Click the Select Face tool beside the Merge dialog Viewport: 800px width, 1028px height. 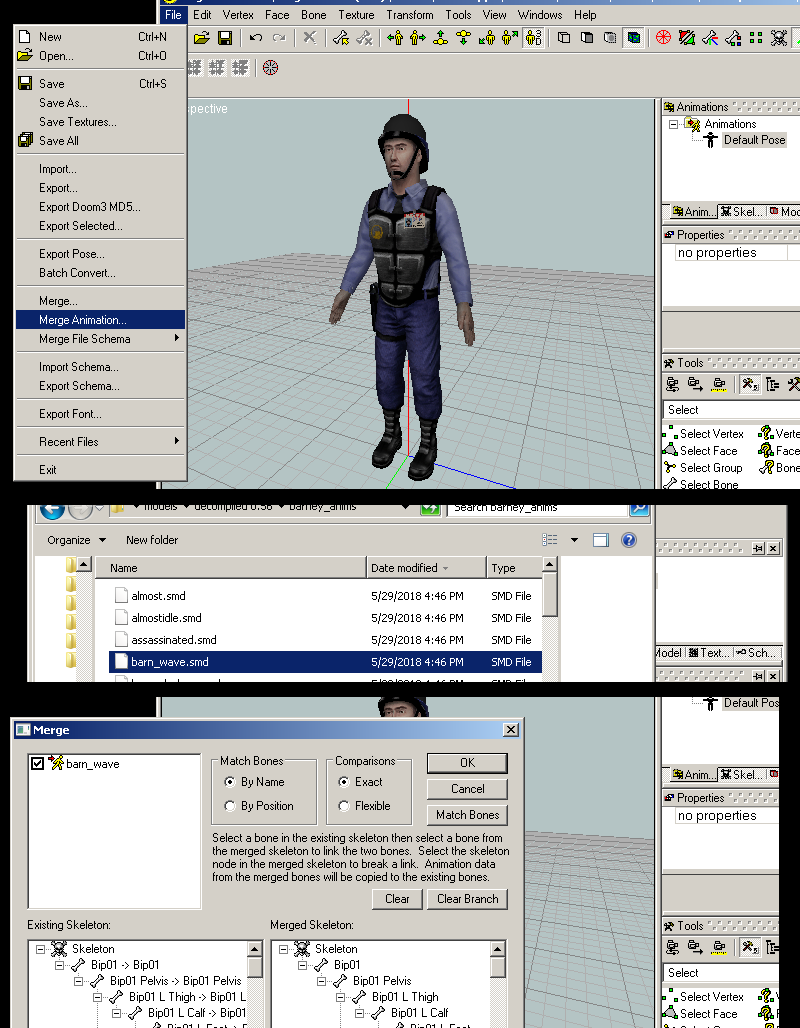click(x=702, y=1014)
